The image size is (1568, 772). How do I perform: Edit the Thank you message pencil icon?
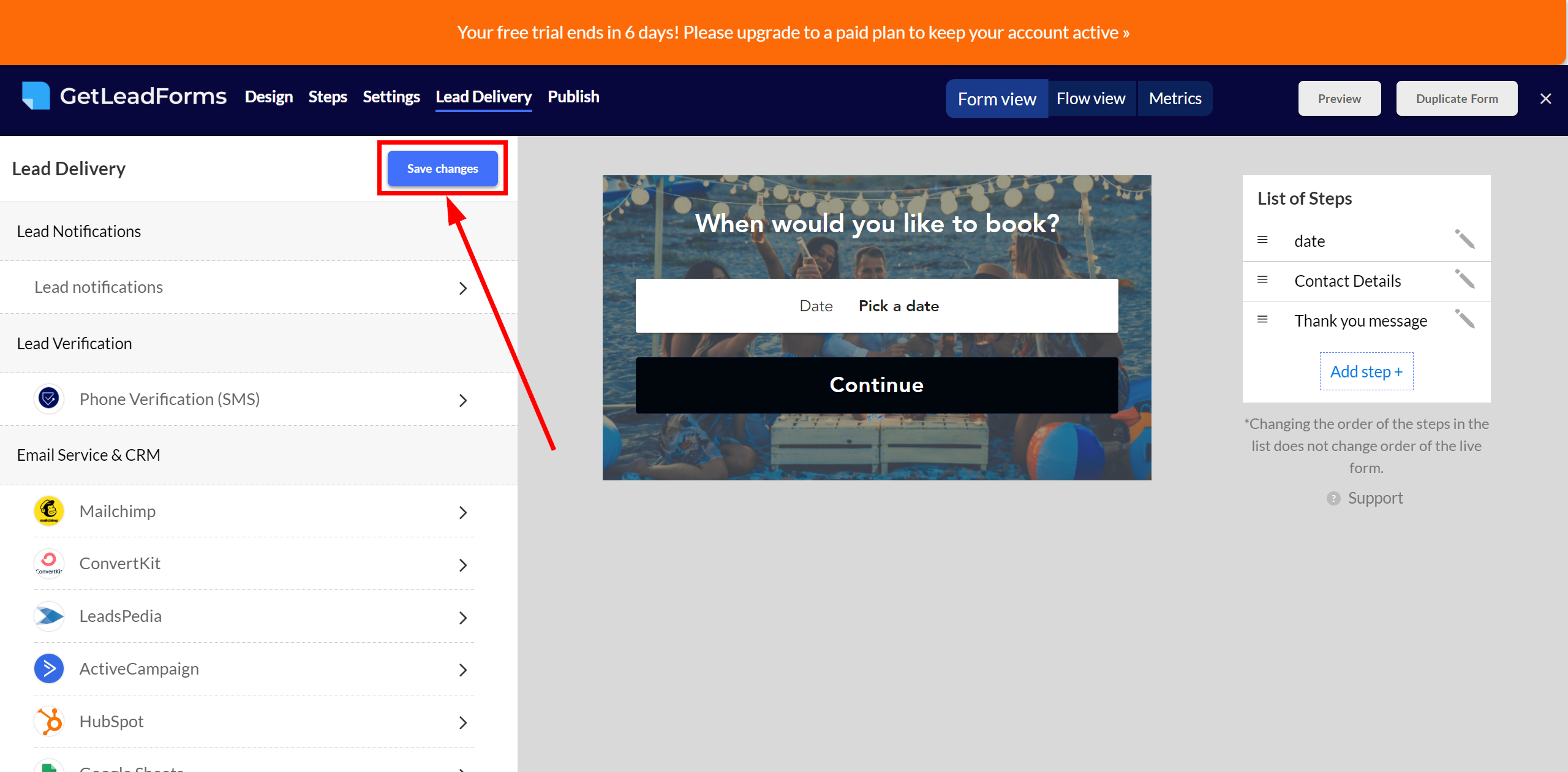1465,319
